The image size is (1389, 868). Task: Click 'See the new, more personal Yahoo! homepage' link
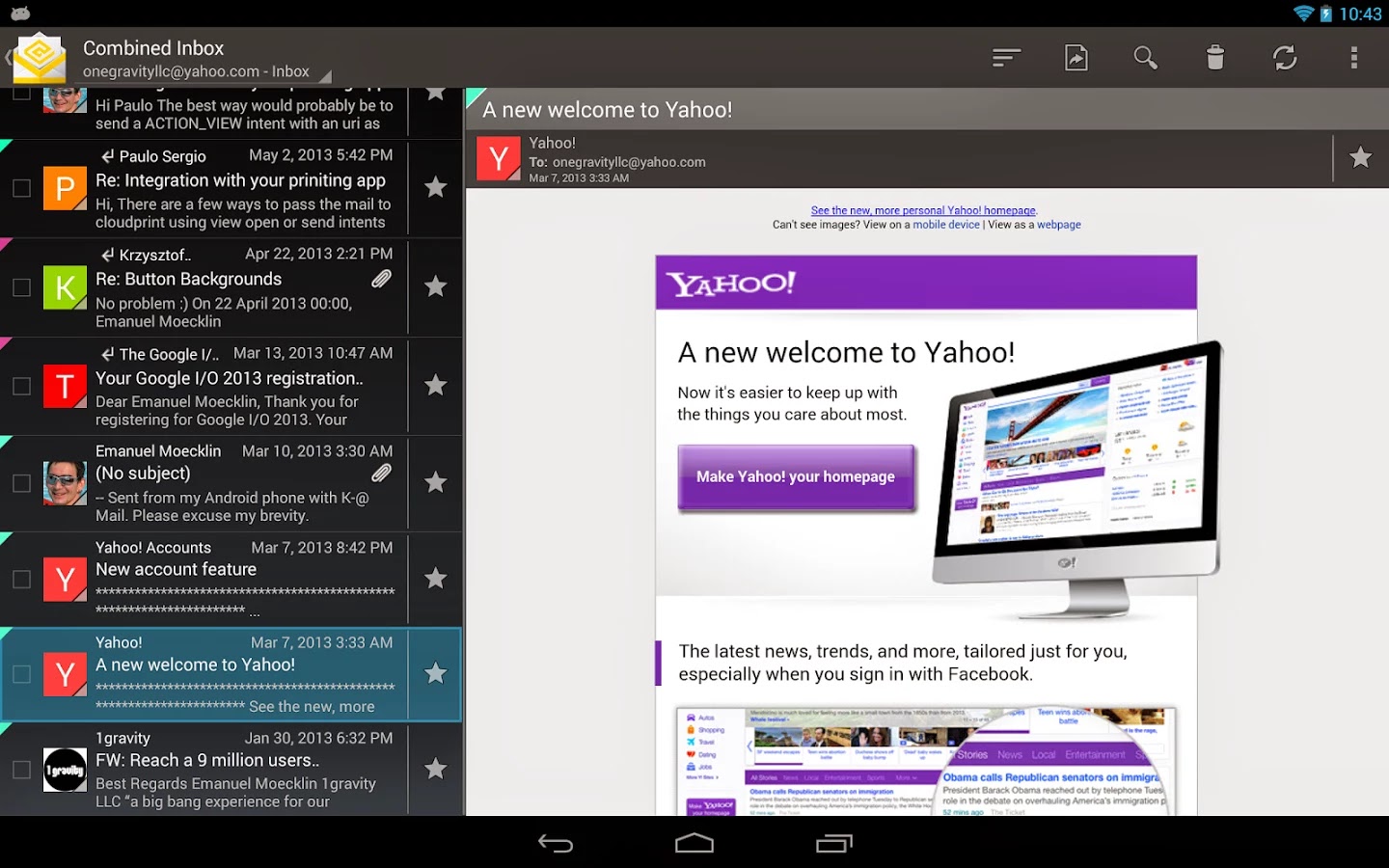(923, 210)
